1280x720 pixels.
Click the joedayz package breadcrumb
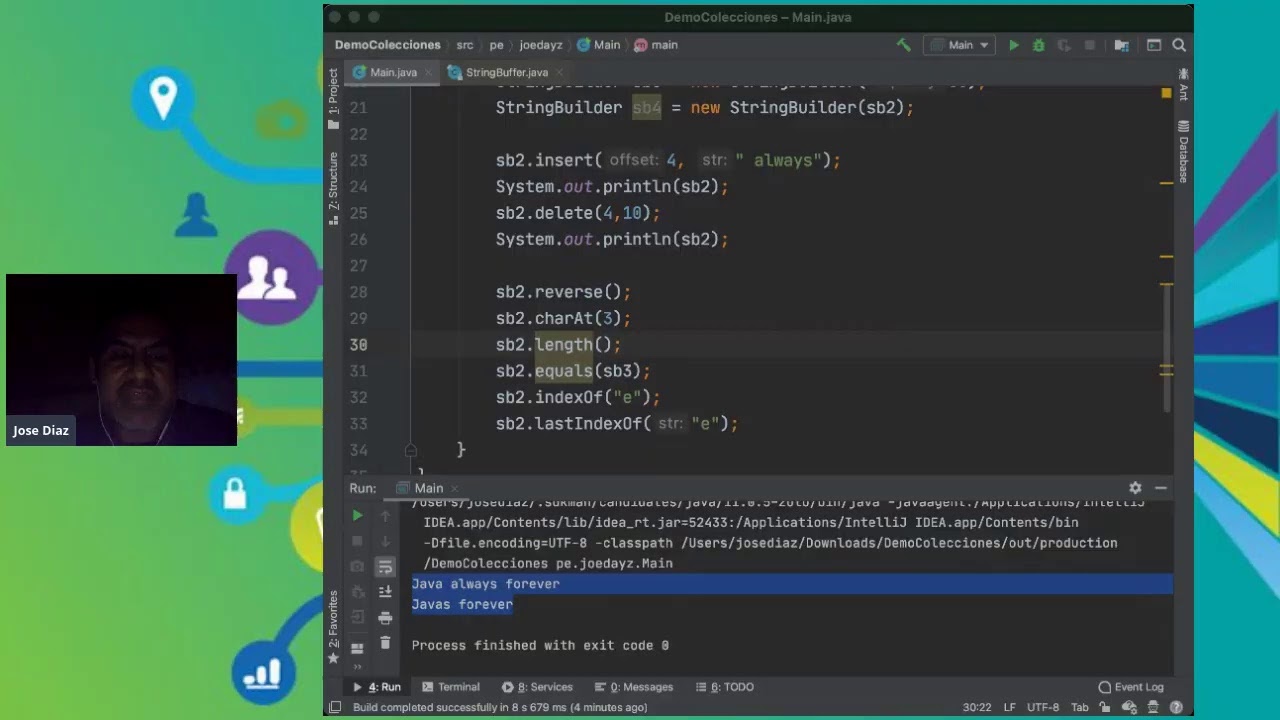541,45
